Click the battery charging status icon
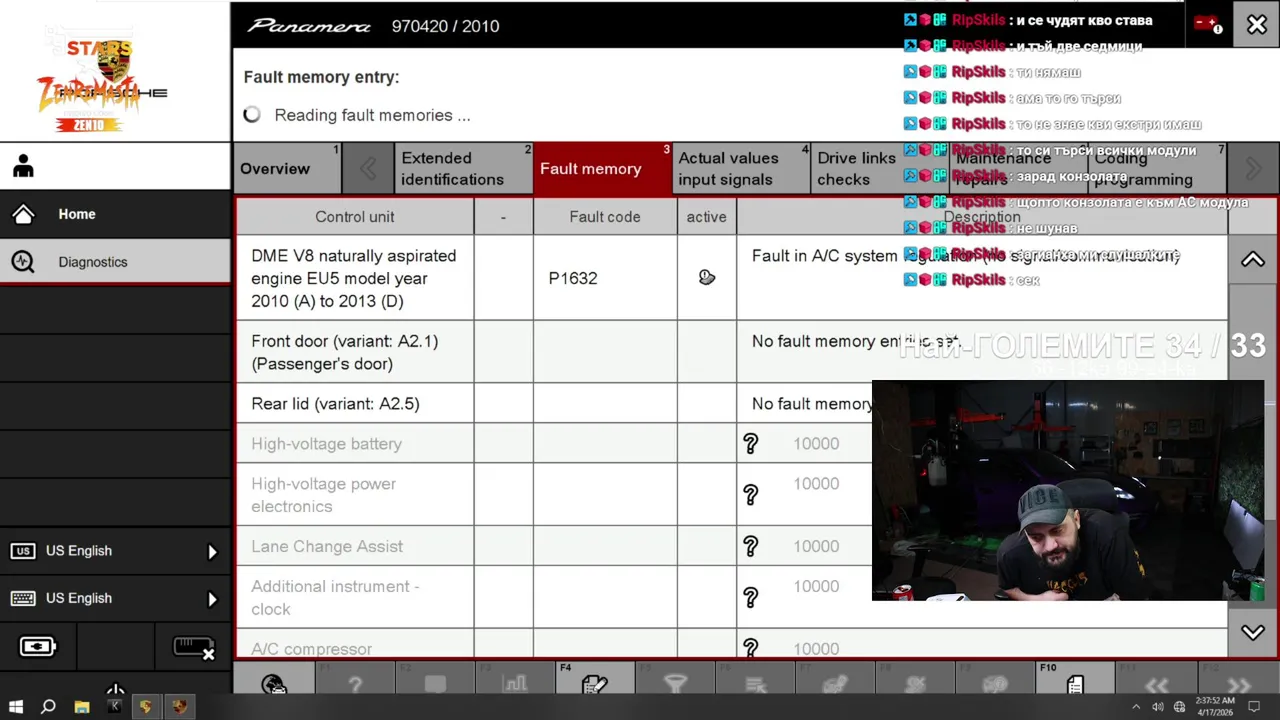Screen dimensions: 1280x720 [38, 647]
